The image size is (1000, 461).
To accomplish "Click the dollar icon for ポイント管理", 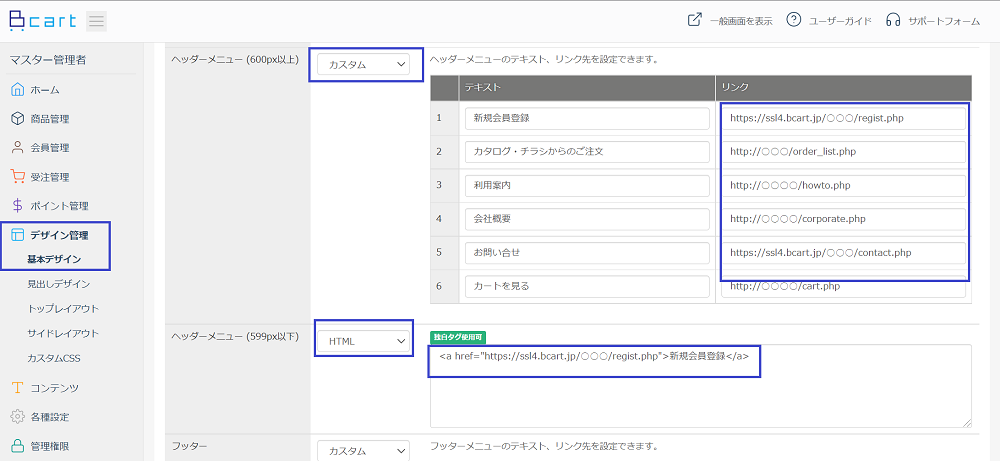I will (18, 205).
